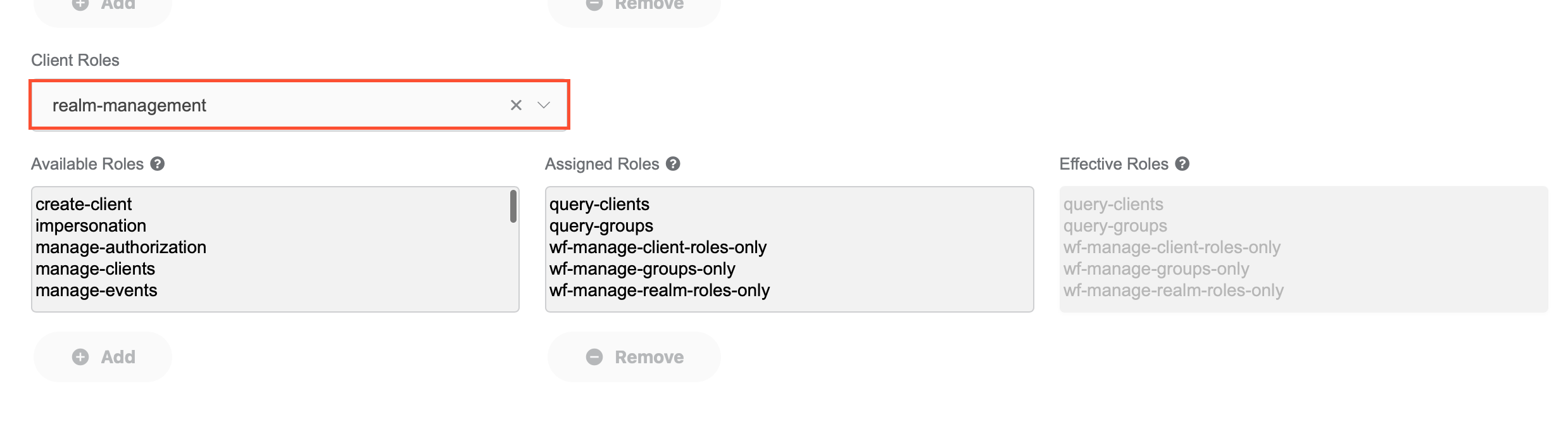
Task: Click the plus icon on lower Add button
Action: 80,357
